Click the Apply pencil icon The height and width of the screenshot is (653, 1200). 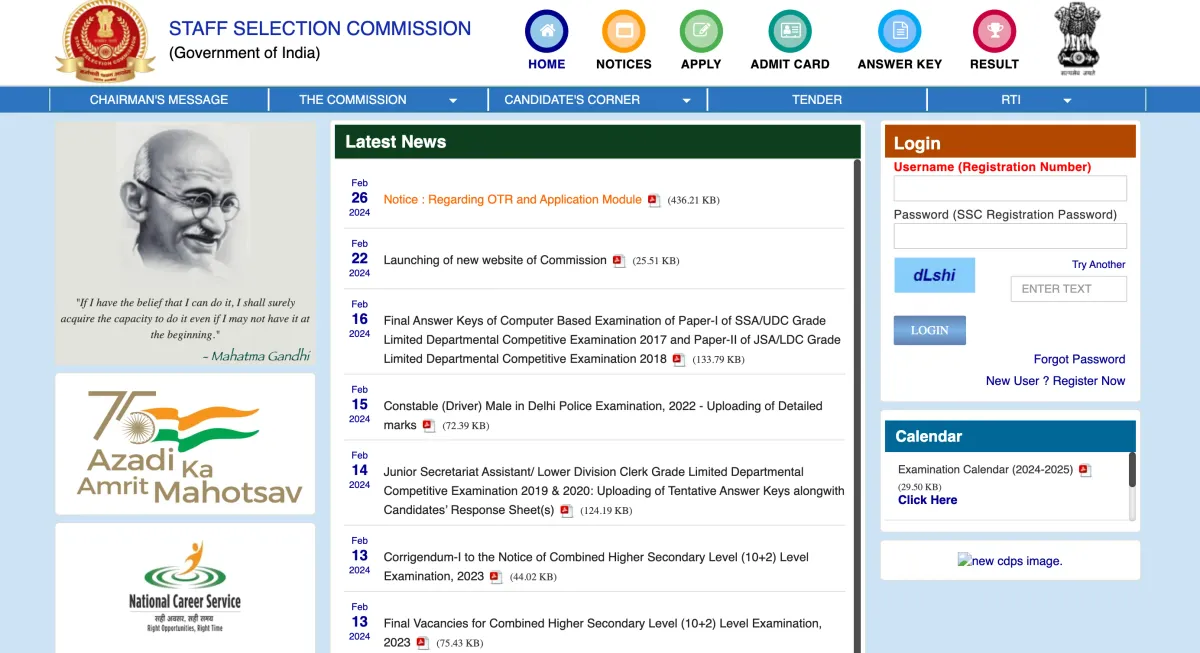click(x=701, y=31)
